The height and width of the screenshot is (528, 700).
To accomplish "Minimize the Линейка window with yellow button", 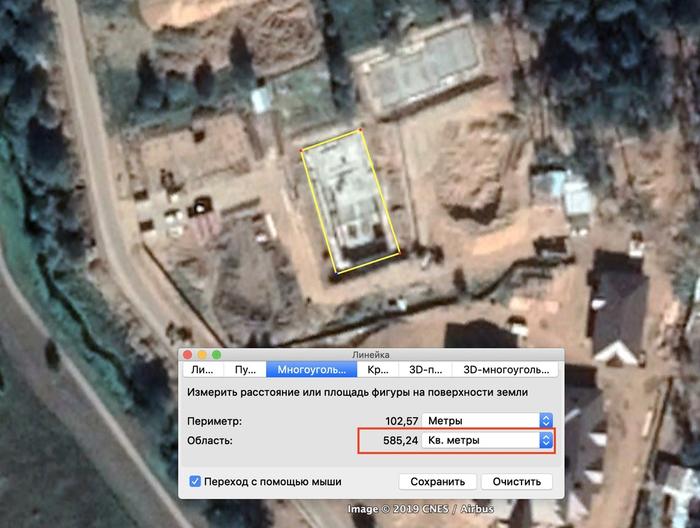I will coord(200,355).
